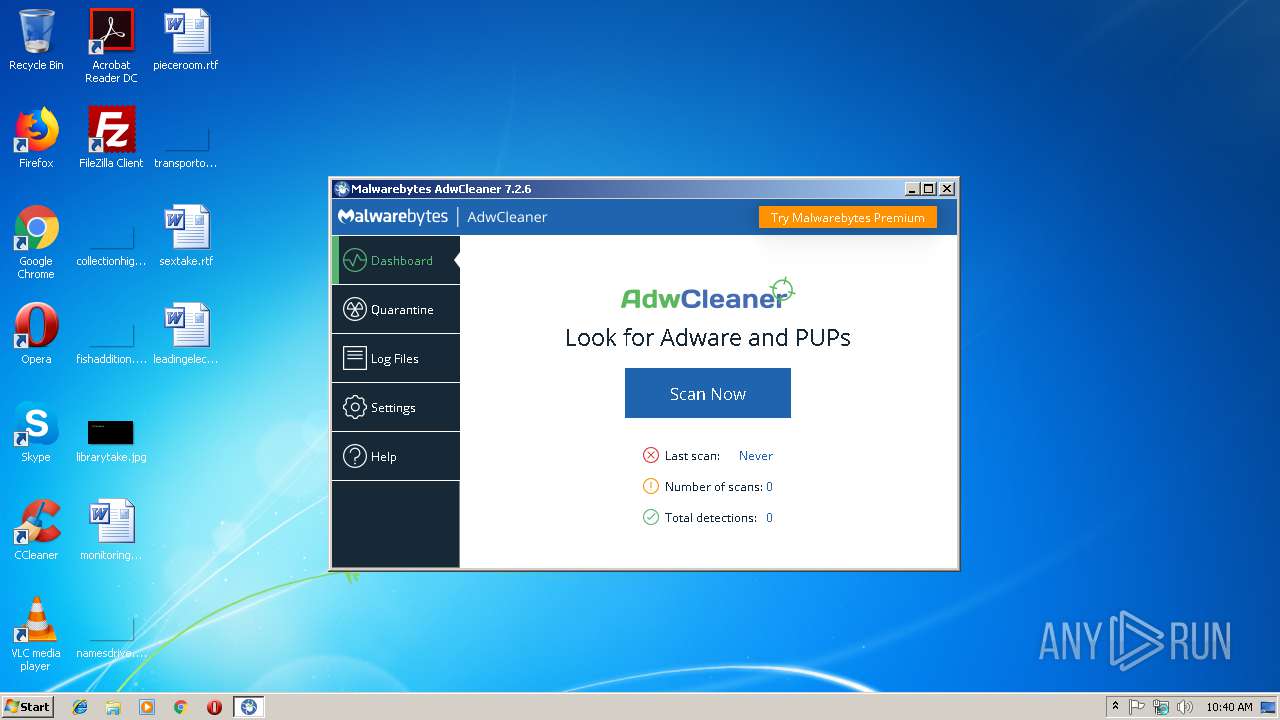This screenshot has height=720, width=1280.
Task: Select the leadingelec document on desktop
Action: point(186,334)
